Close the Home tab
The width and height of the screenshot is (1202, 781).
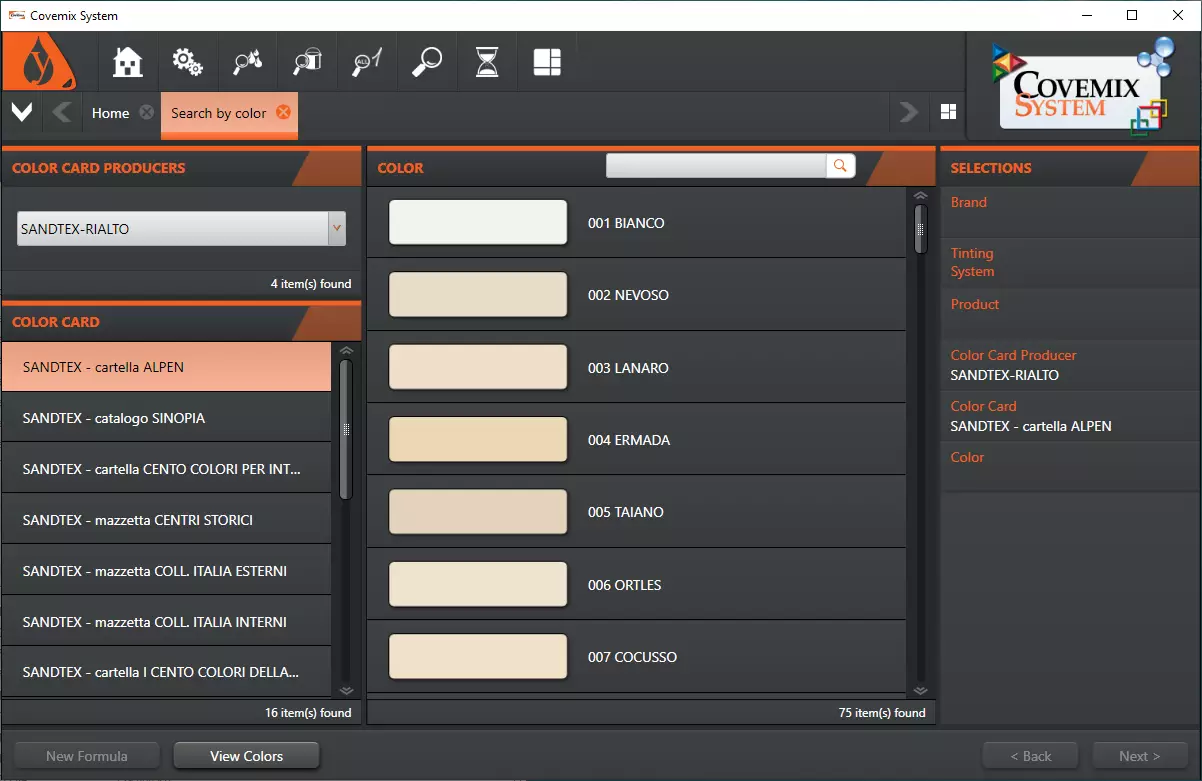click(147, 112)
